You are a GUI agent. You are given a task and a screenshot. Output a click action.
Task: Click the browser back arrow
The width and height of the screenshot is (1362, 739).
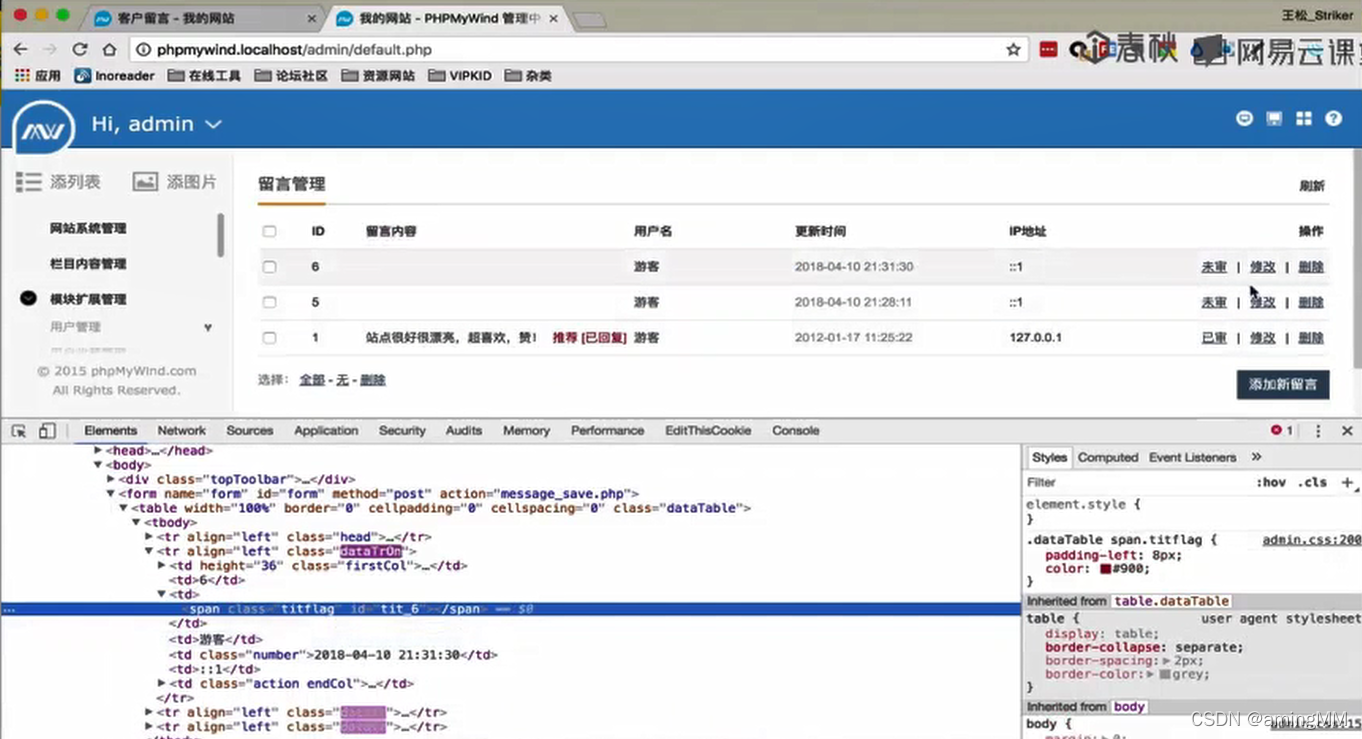tap(20, 49)
